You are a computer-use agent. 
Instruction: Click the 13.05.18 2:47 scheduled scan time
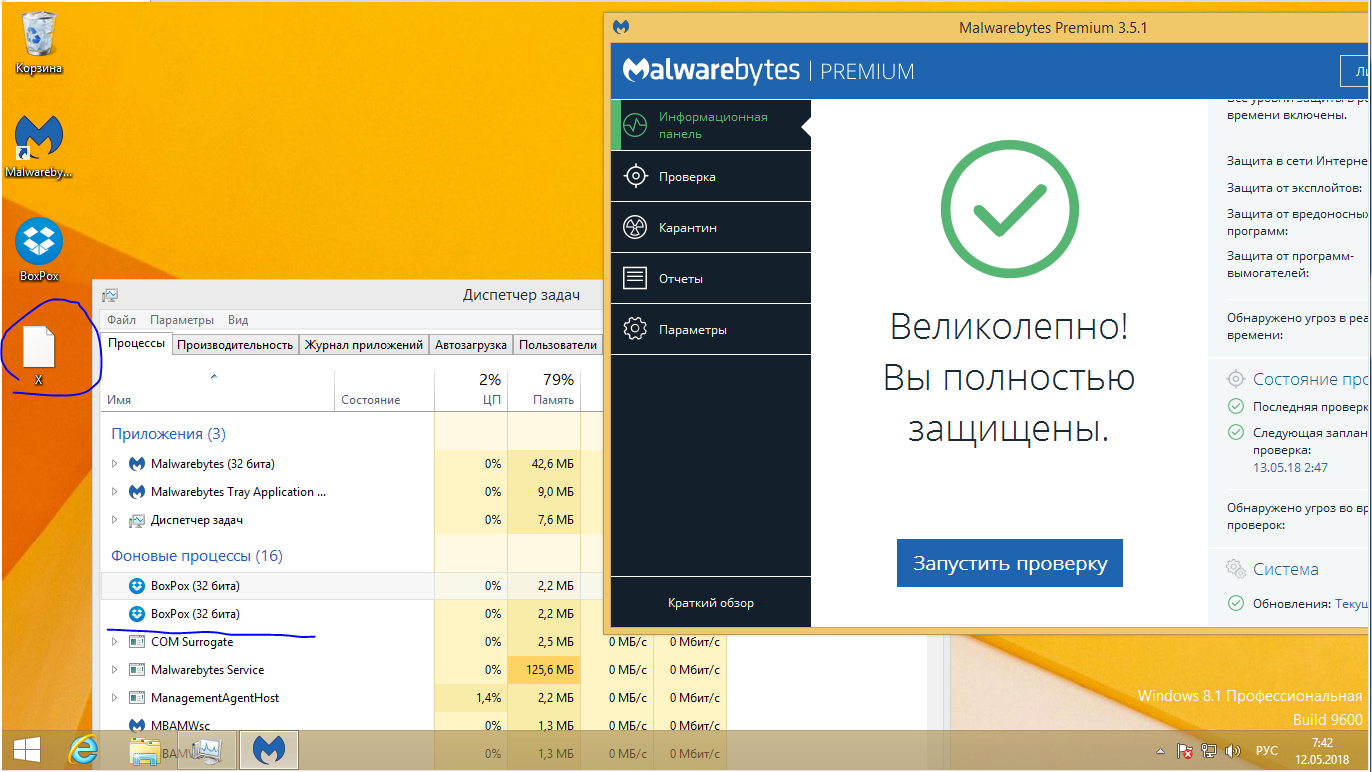[1290, 468]
